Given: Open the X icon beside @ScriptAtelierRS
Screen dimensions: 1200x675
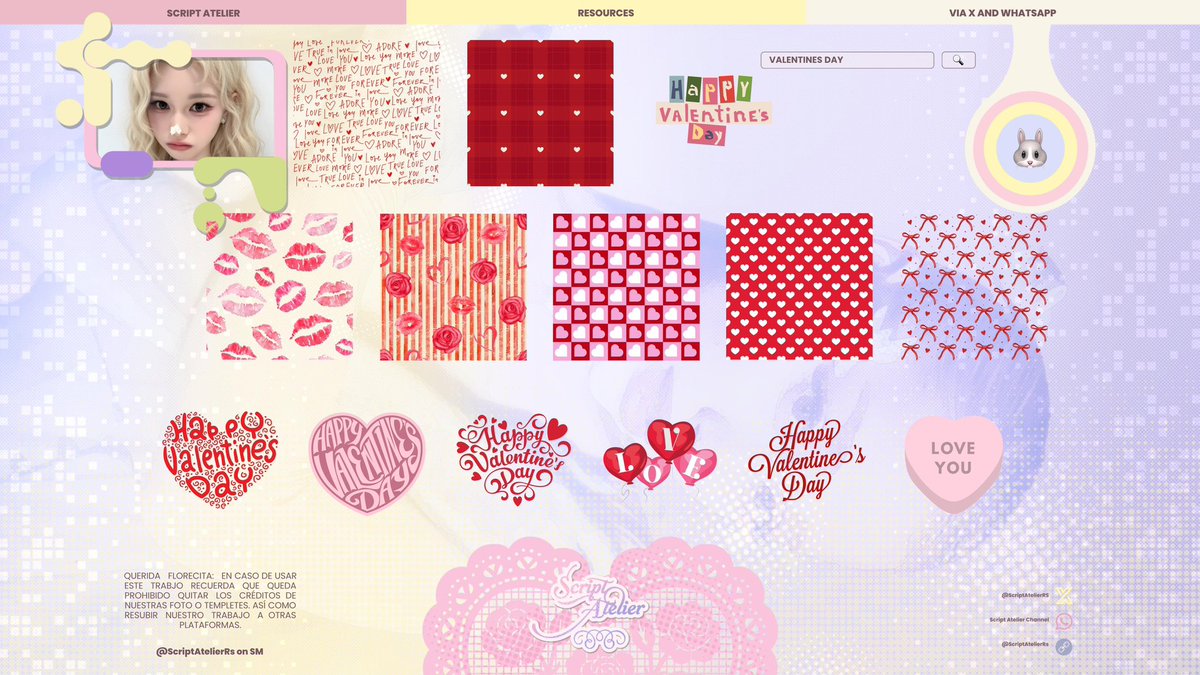Looking at the screenshot, I should click(1064, 596).
